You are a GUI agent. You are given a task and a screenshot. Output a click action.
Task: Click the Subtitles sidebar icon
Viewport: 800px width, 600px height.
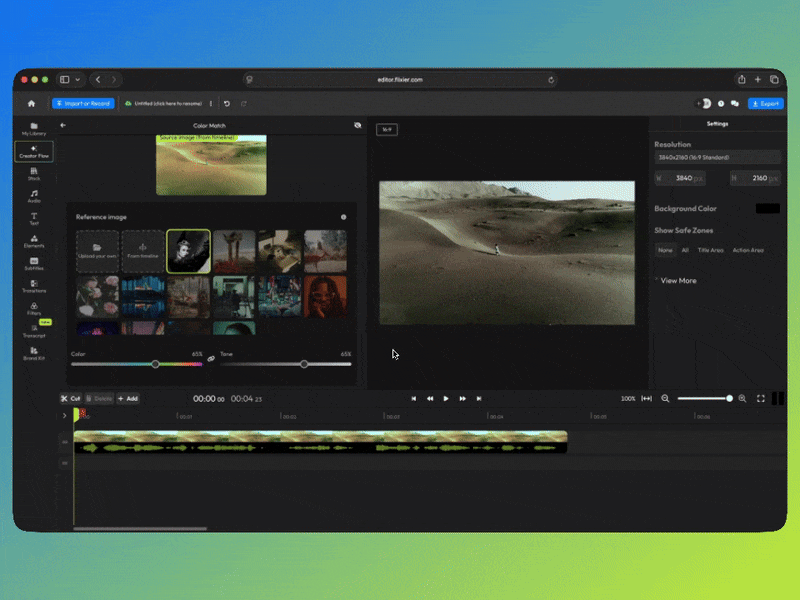(x=34, y=262)
